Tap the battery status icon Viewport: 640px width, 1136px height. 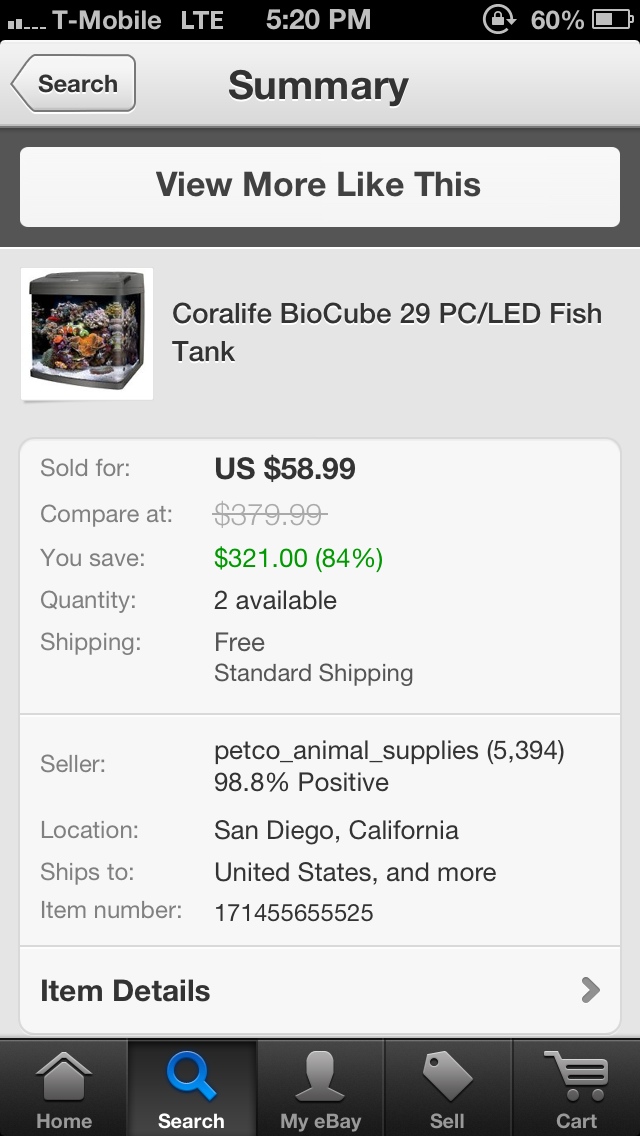click(x=610, y=19)
